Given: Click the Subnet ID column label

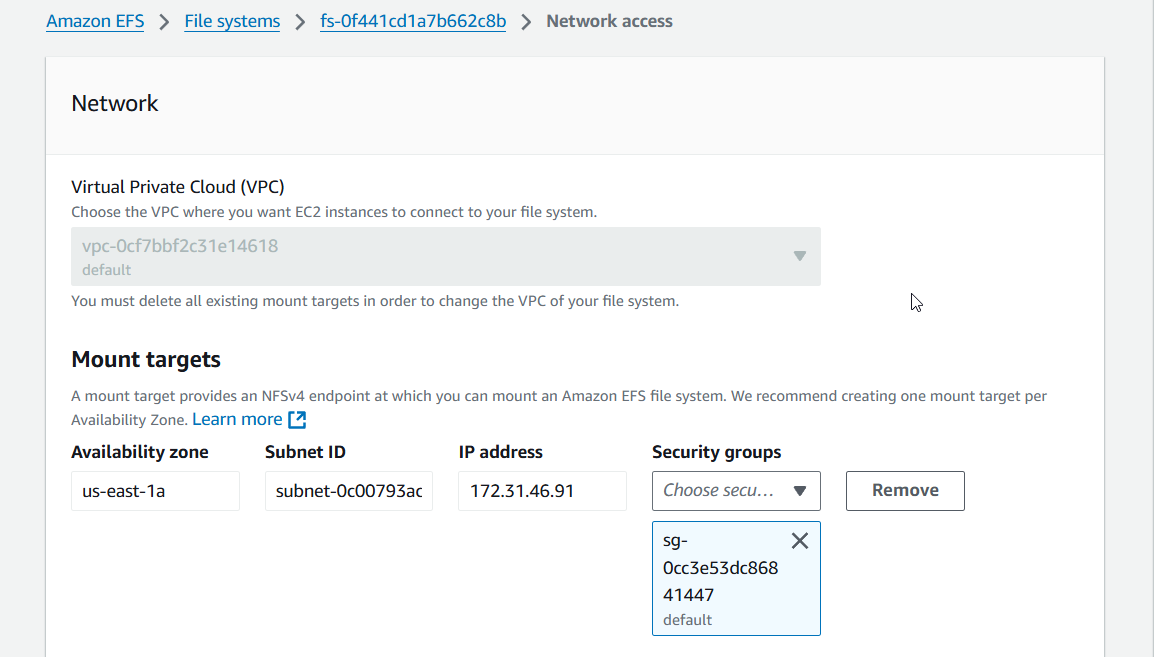Looking at the screenshot, I should coord(305,452).
